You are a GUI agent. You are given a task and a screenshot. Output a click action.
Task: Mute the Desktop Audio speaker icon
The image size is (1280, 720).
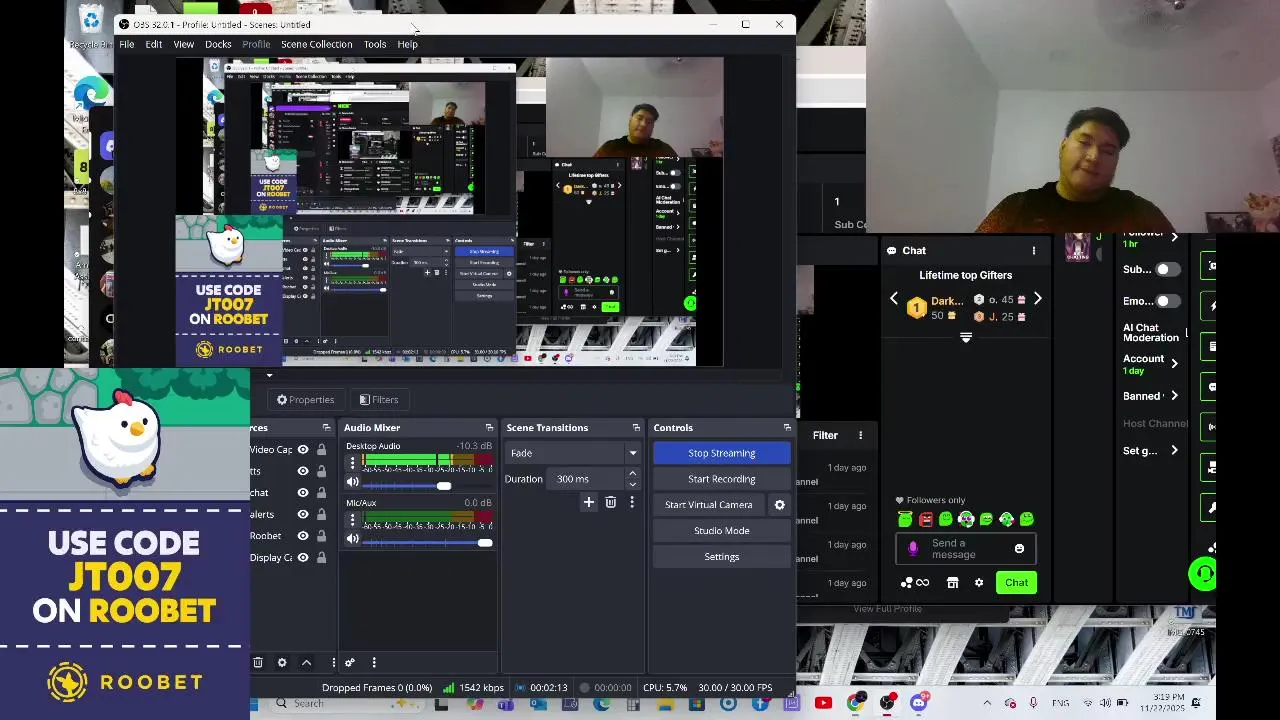[352, 483]
